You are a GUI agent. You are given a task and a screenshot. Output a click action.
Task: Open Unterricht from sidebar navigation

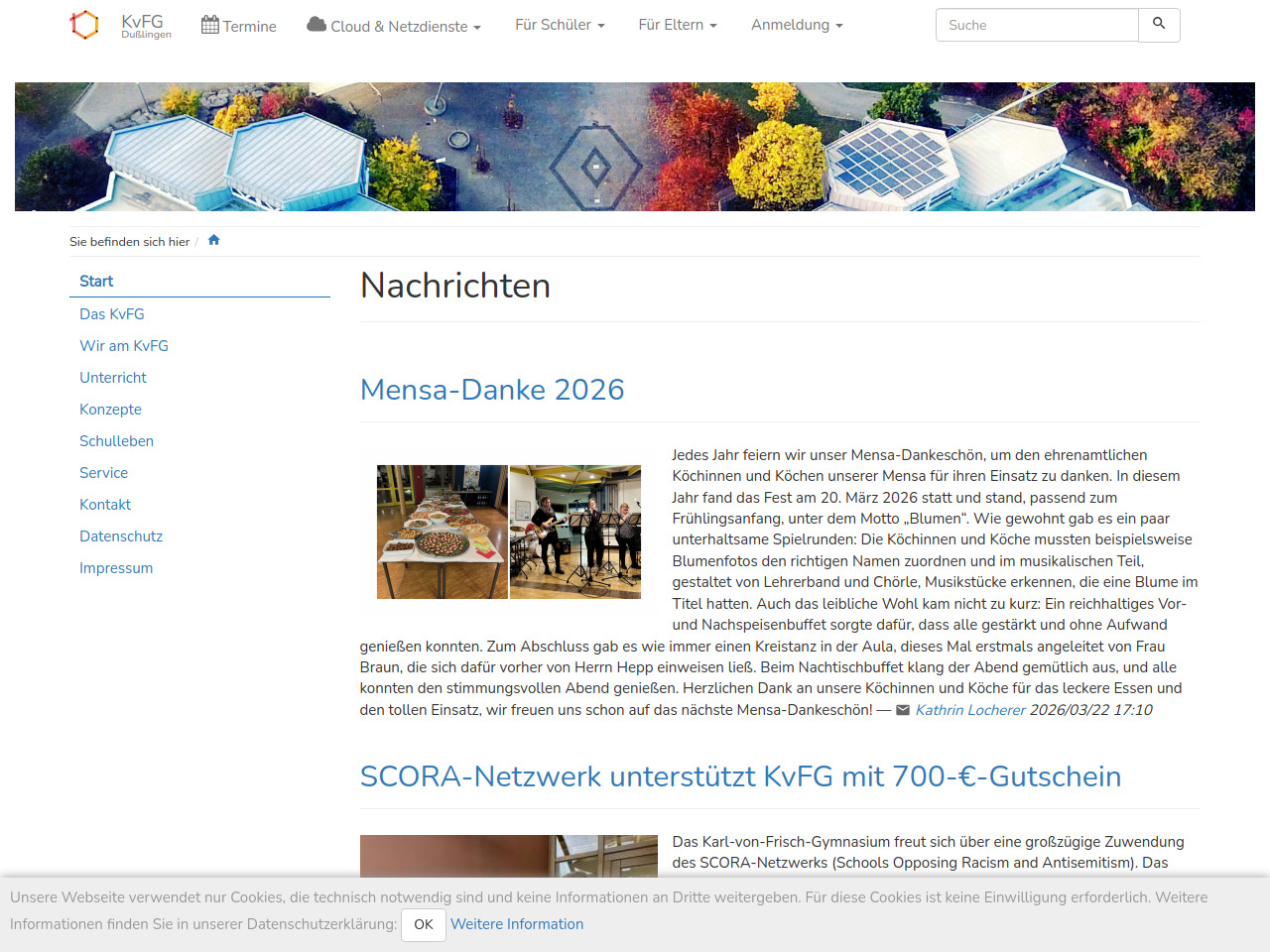113,378
